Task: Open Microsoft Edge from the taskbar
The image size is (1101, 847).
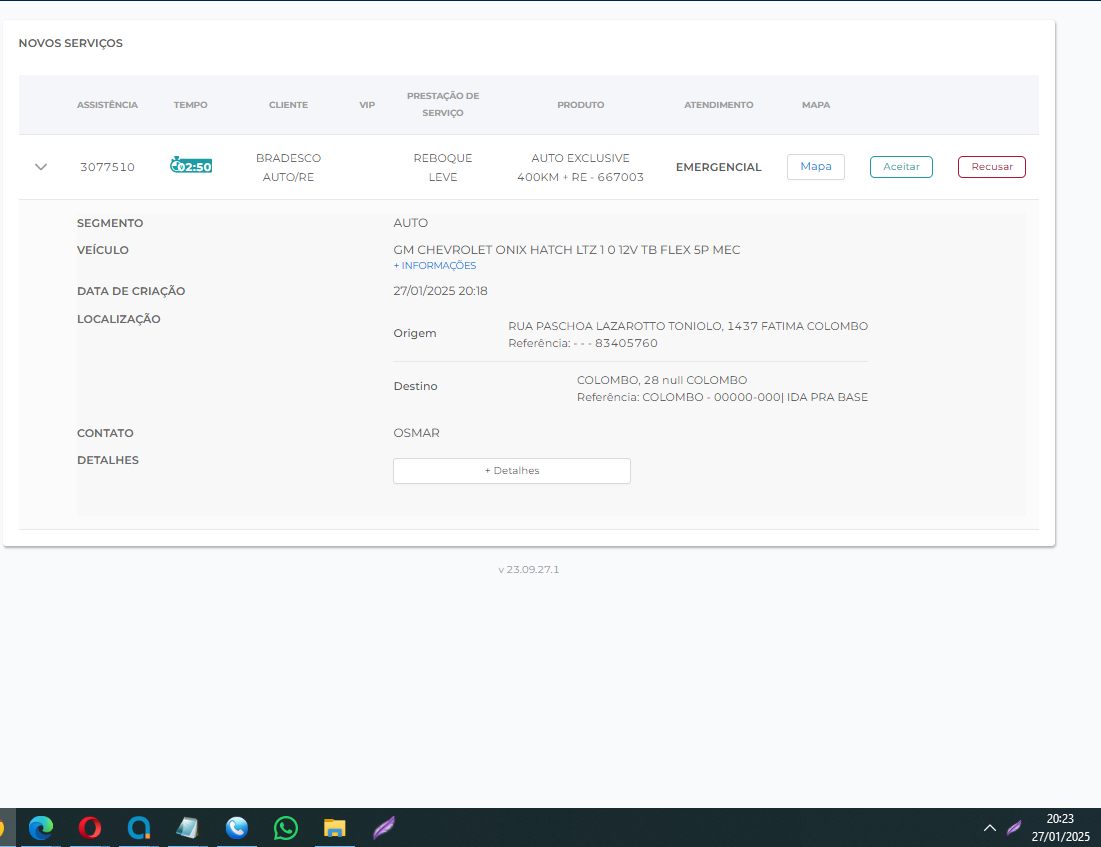Action: (x=41, y=828)
